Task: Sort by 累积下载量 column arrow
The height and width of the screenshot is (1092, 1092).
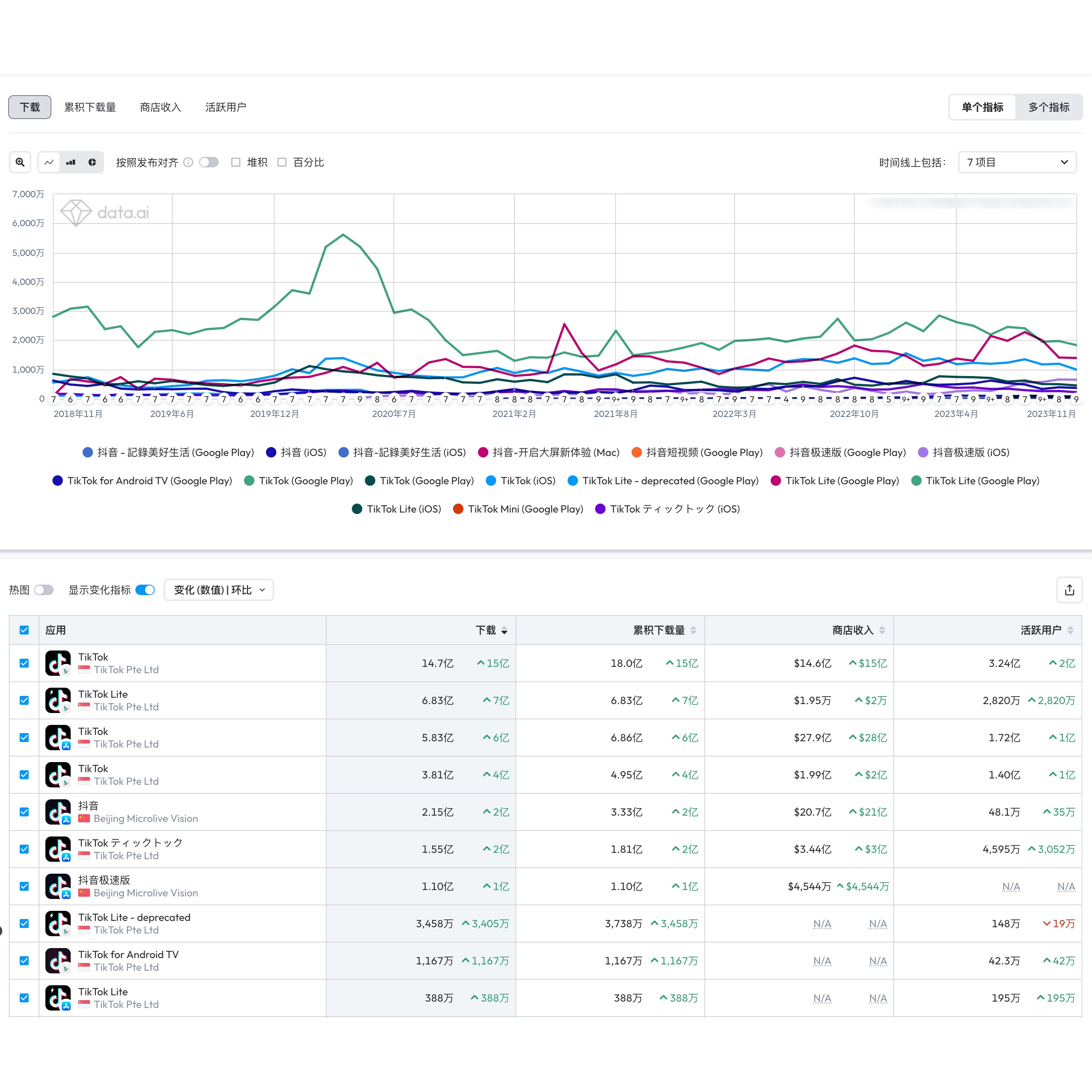Action: click(x=693, y=631)
